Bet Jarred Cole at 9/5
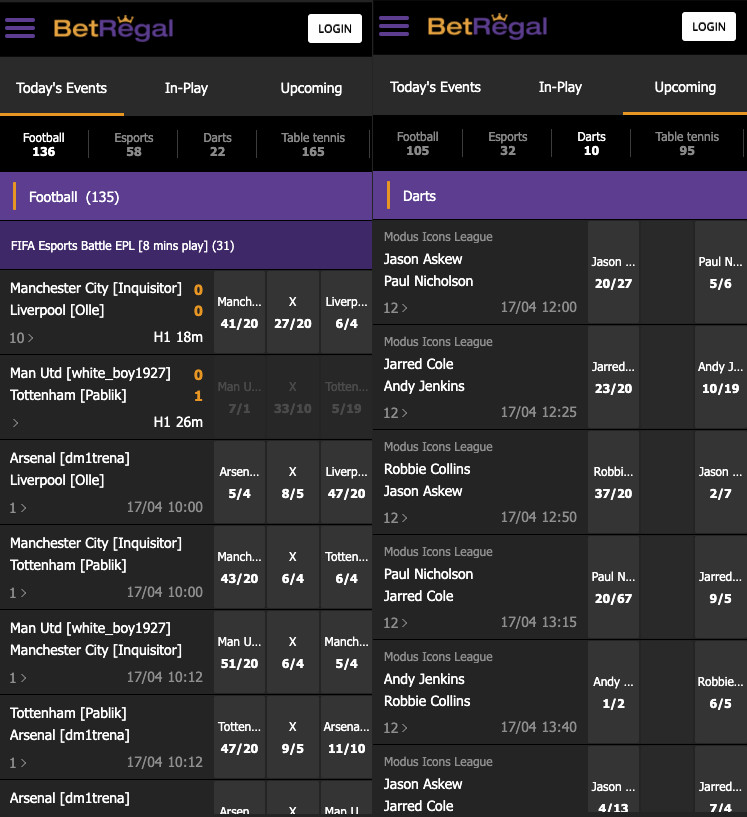Screen dimensions: 747x817 tap(720, 587)
